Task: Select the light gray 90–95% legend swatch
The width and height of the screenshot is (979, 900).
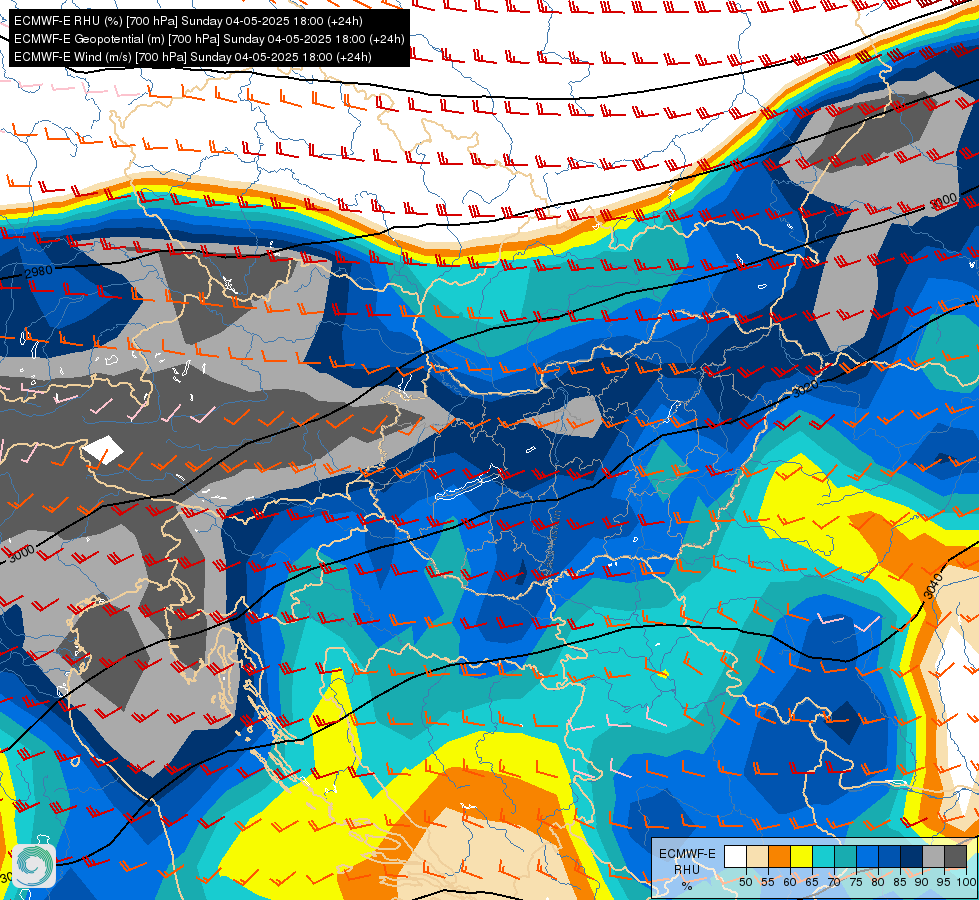Action: click(x=933, y=856)
